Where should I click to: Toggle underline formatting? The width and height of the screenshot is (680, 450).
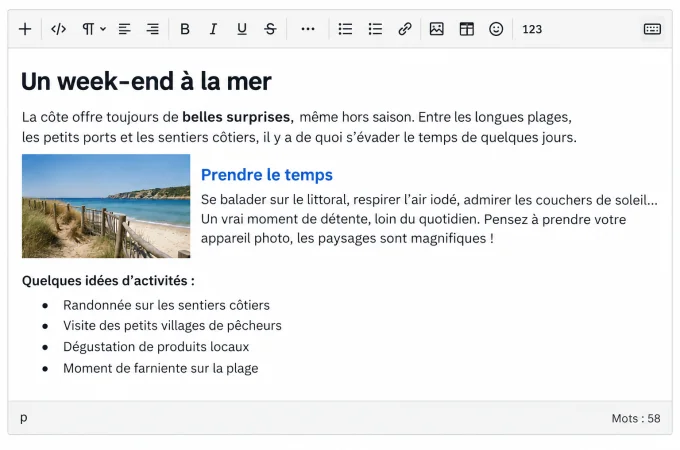pos(242,29)
